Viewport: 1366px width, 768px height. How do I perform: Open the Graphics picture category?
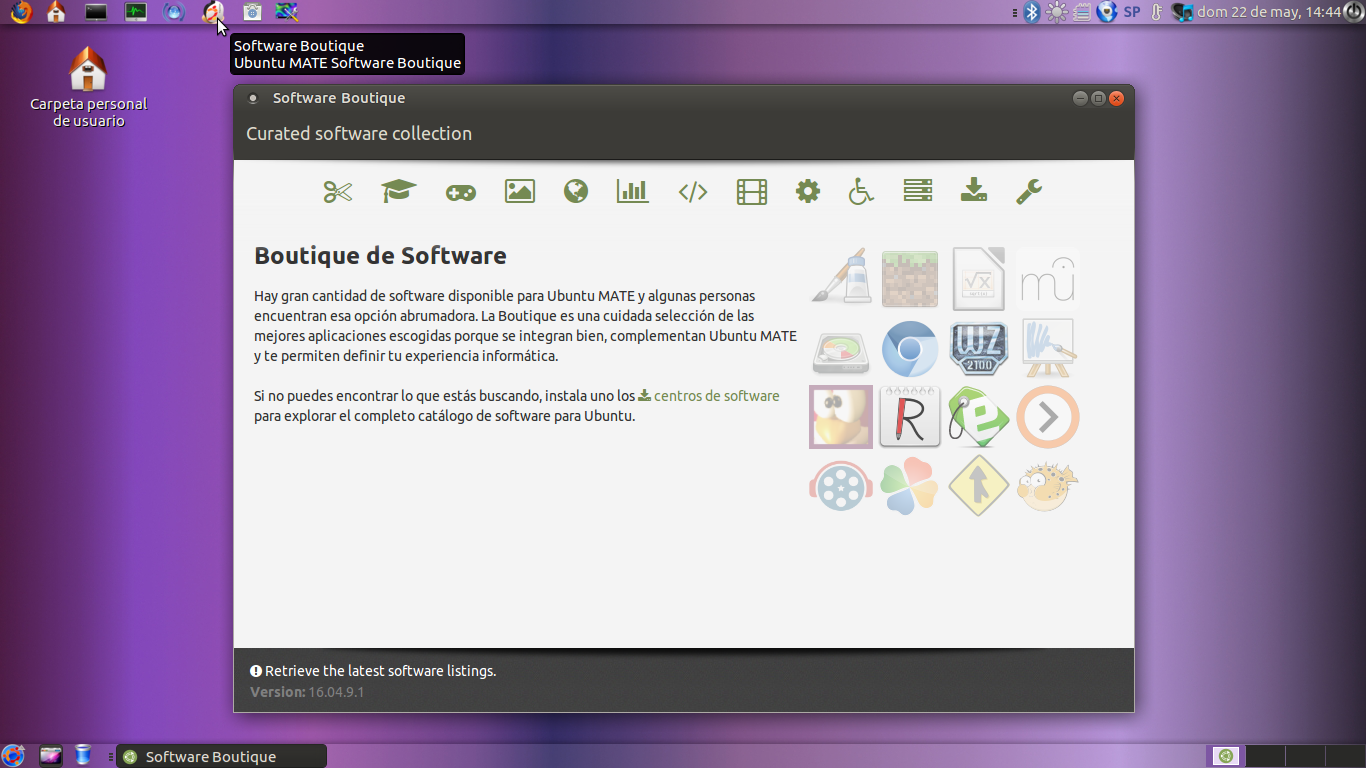[x=520, y=191]
